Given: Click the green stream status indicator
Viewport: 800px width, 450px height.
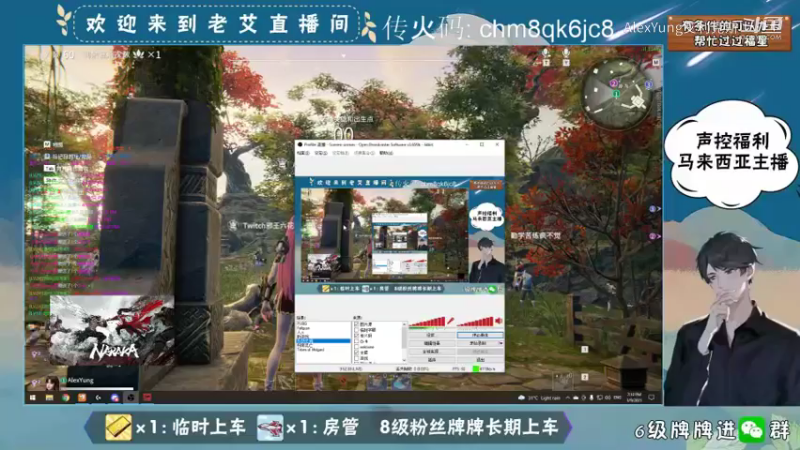Looking at the screenshot, I should coord(476,368).
